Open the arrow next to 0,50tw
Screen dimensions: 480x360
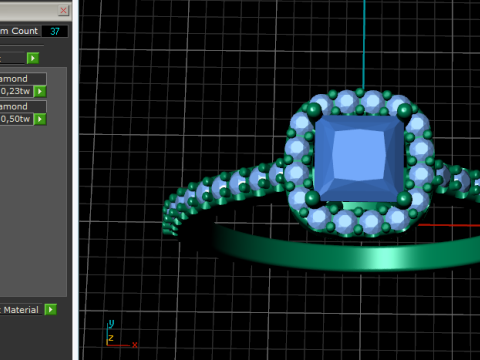pos(40,119)
